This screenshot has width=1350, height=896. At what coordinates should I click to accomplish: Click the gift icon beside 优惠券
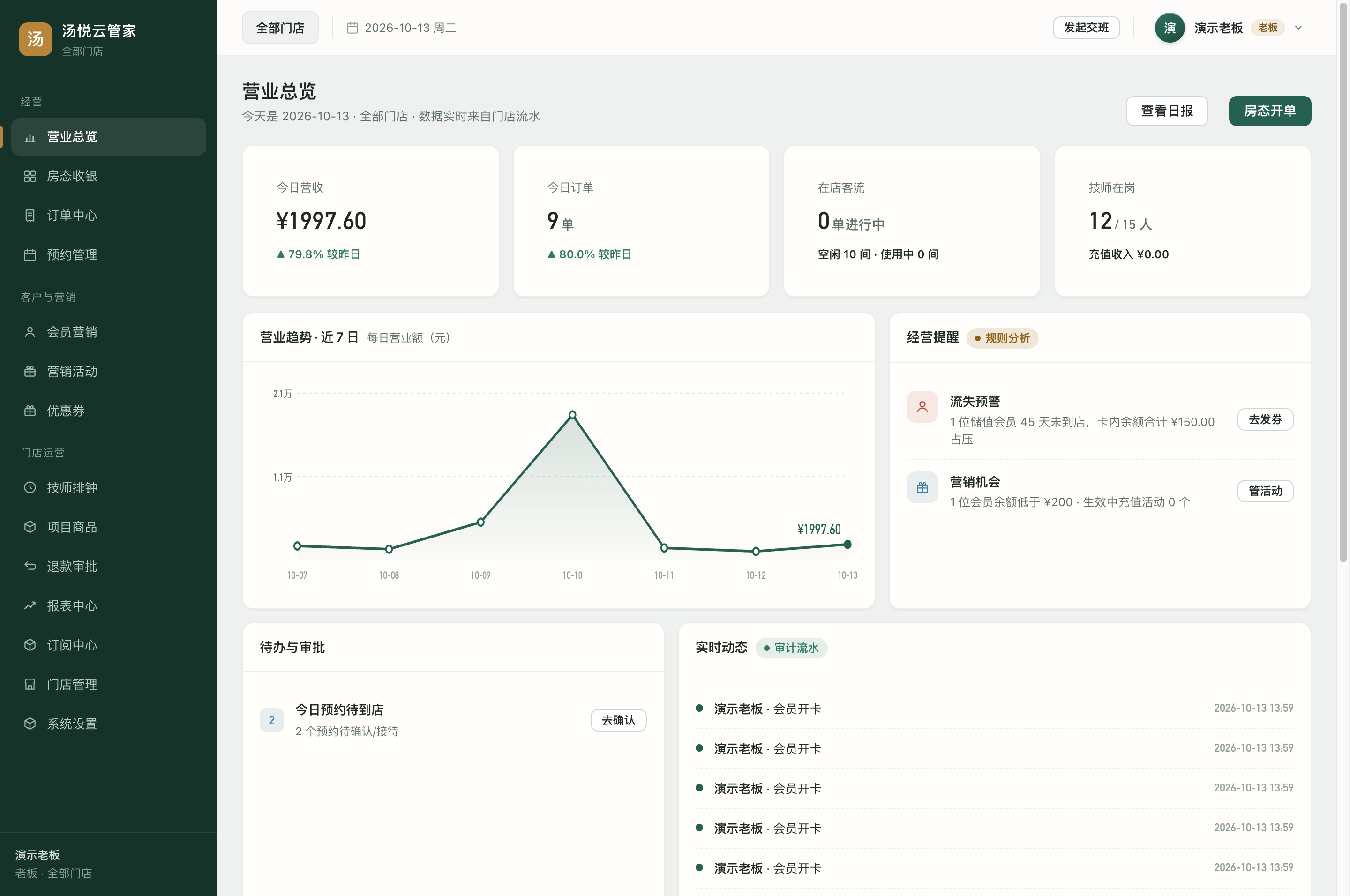30,411
